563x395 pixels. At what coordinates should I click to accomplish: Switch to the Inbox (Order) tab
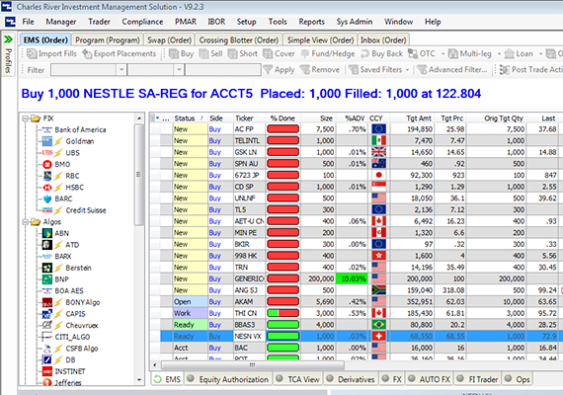[x=383, y=40]
